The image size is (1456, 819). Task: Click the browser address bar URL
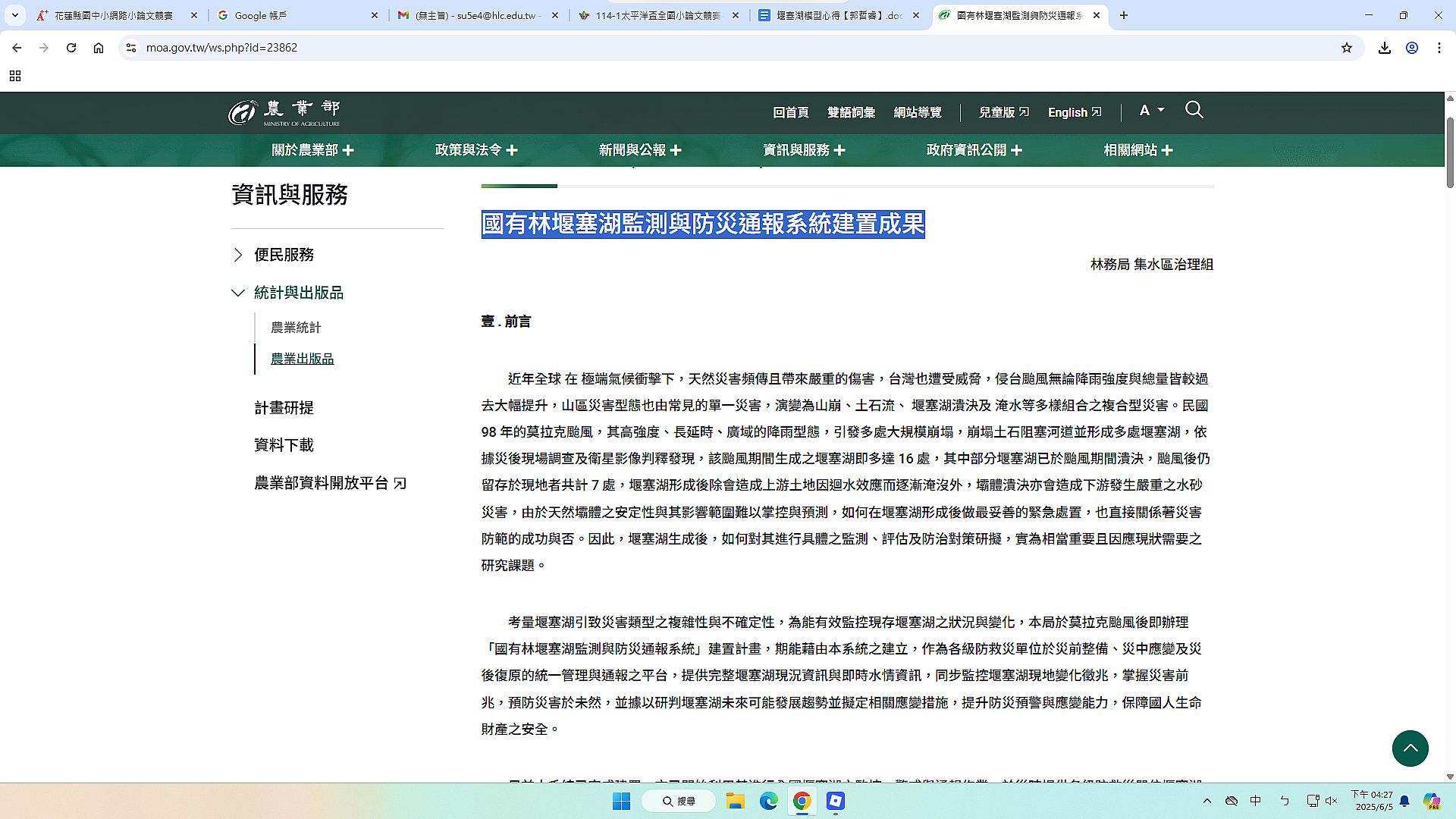pyautogui.click(x=221, y=48)
